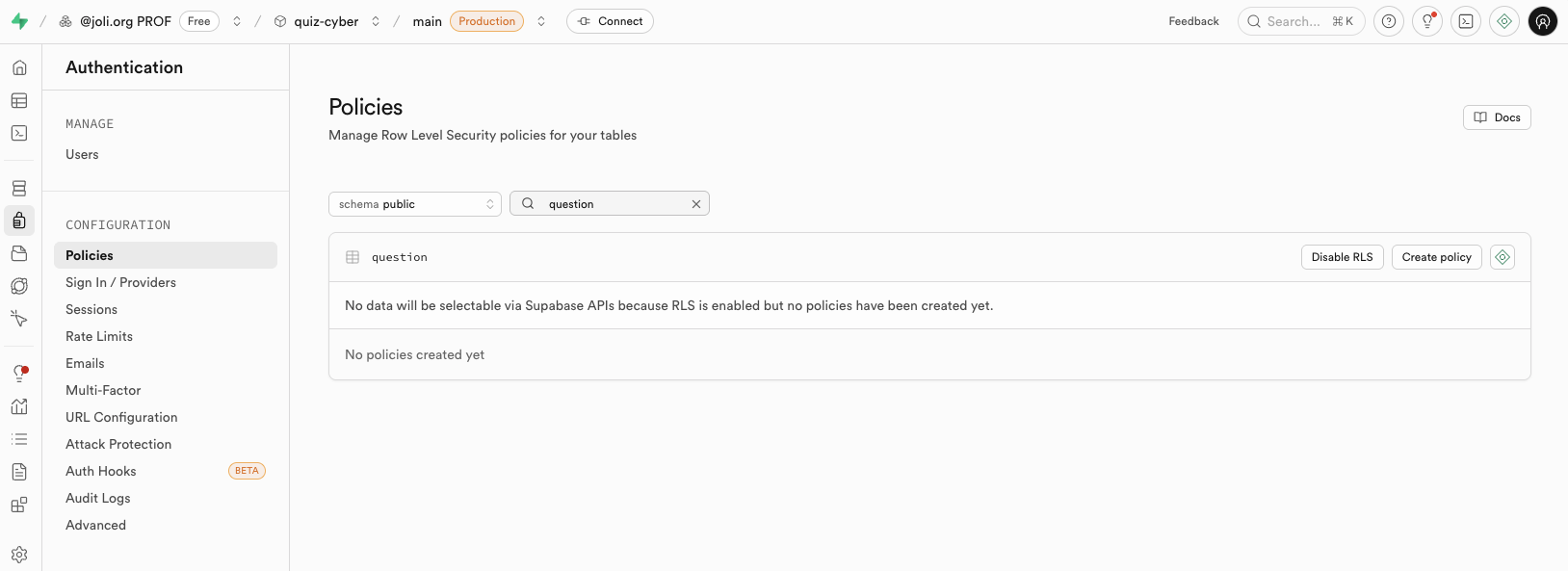Screen dimensions: 1568x571
Task: Go to Sign In / Providers settings
Action: [120, 282]
